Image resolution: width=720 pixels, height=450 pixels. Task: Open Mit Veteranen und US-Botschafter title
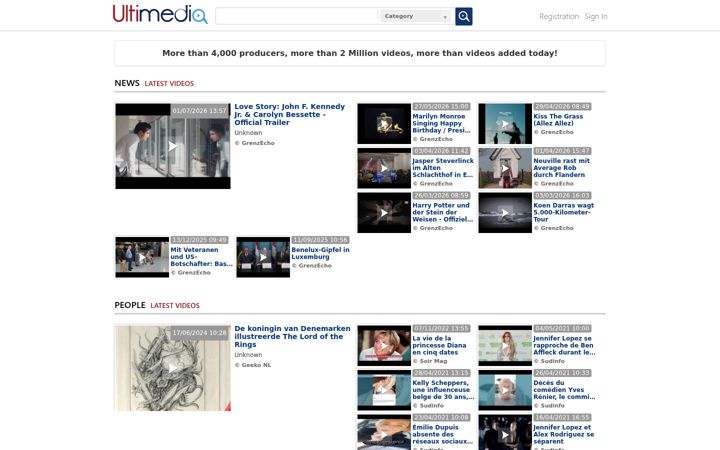click(201, 257)
